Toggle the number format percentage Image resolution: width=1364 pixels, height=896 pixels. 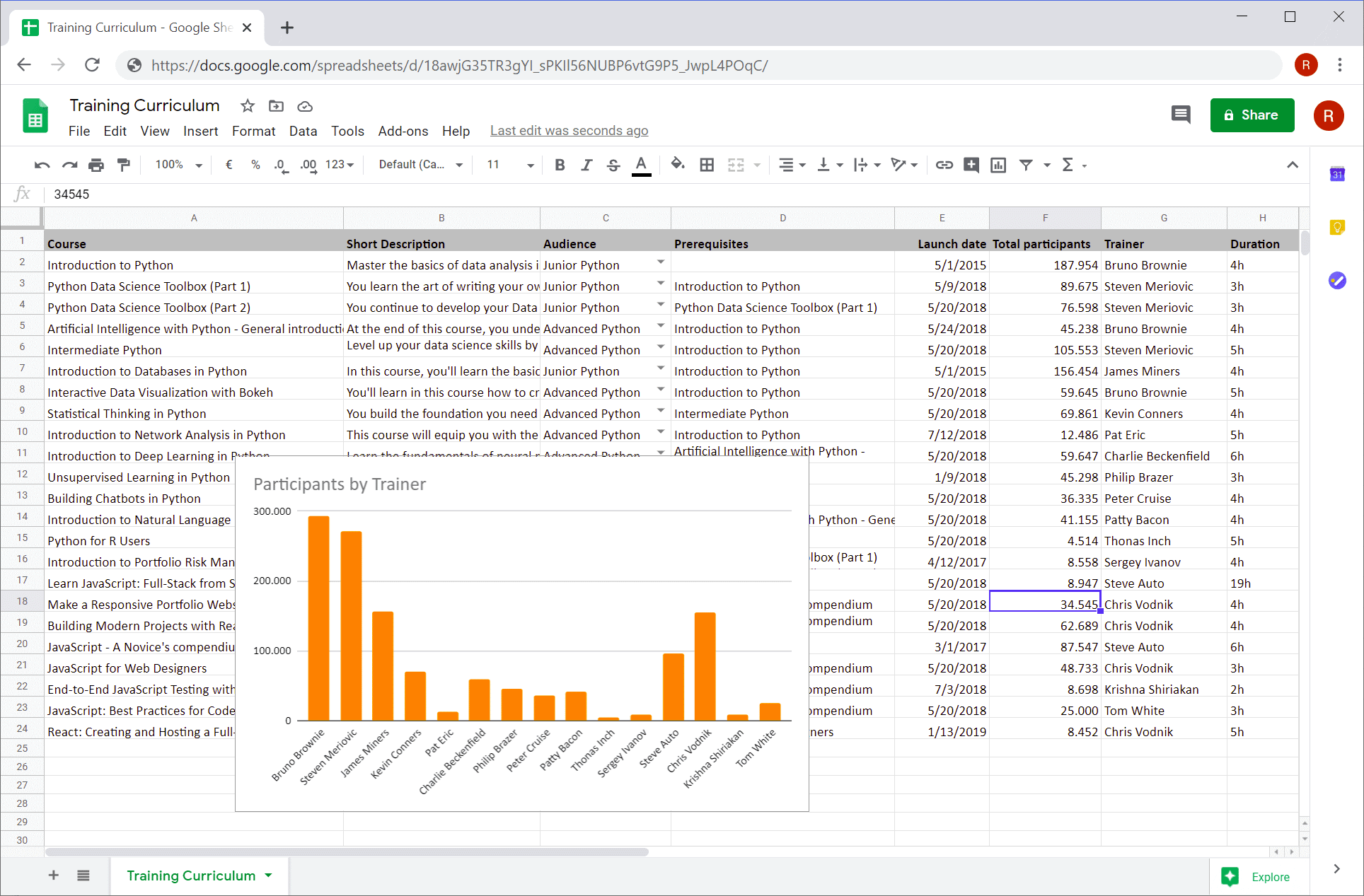click(253, 165)
